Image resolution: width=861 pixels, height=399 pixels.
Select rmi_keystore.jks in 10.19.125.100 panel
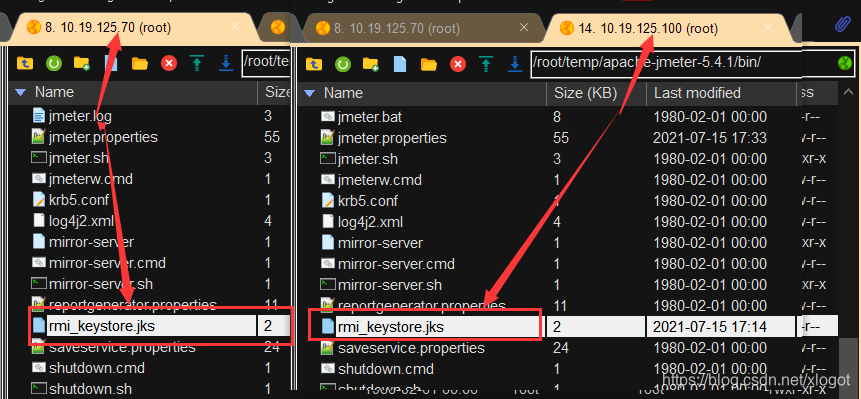point(390,327)
